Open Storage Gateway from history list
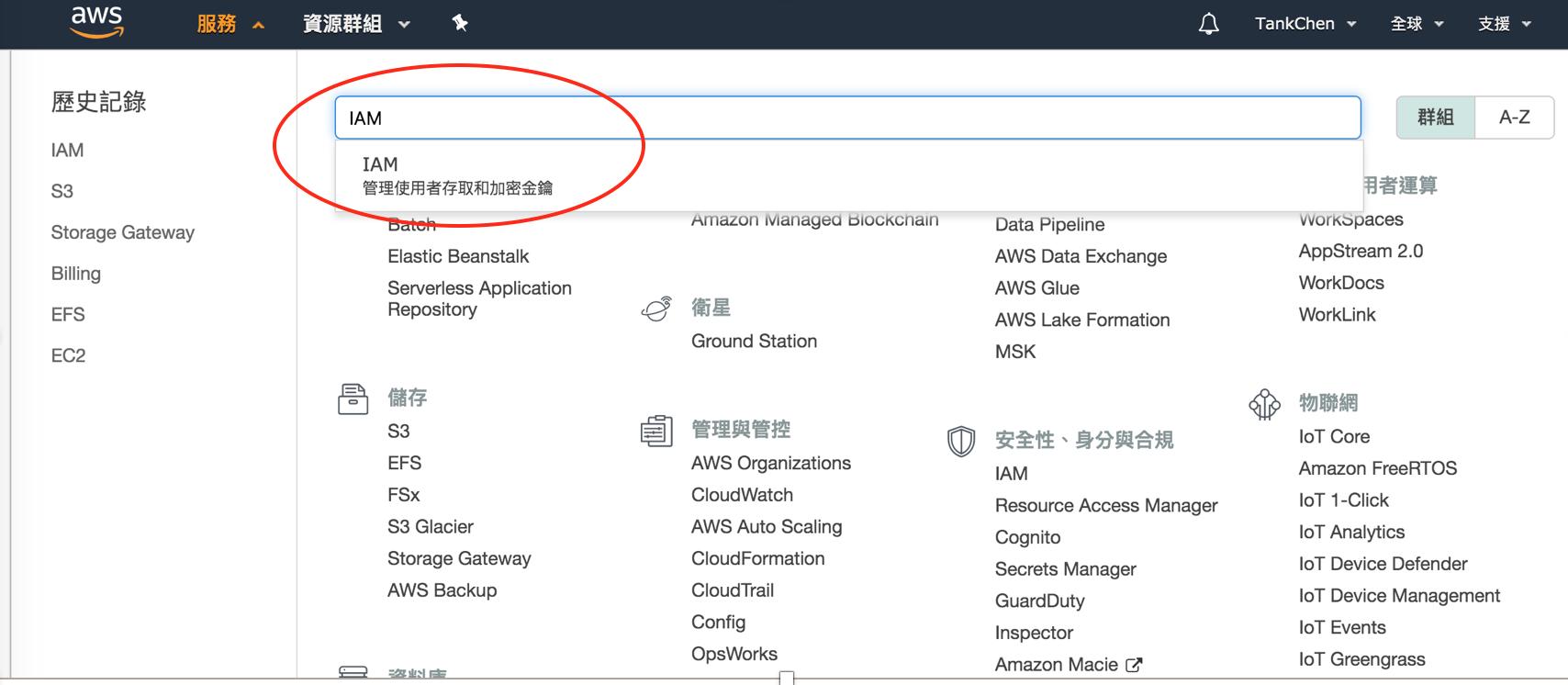 coord(122,232)
